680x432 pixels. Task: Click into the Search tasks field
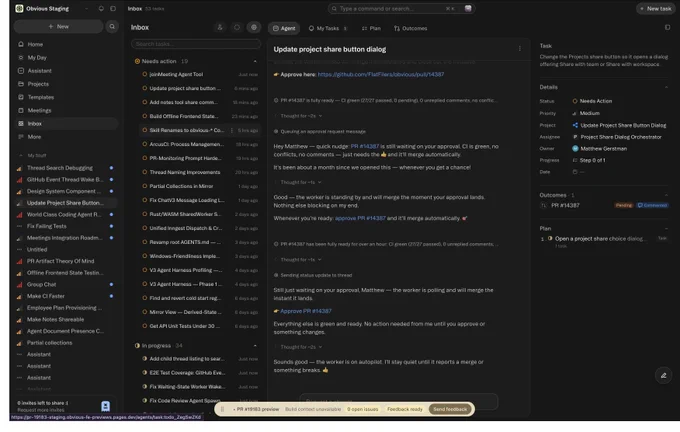pos(196,44)
